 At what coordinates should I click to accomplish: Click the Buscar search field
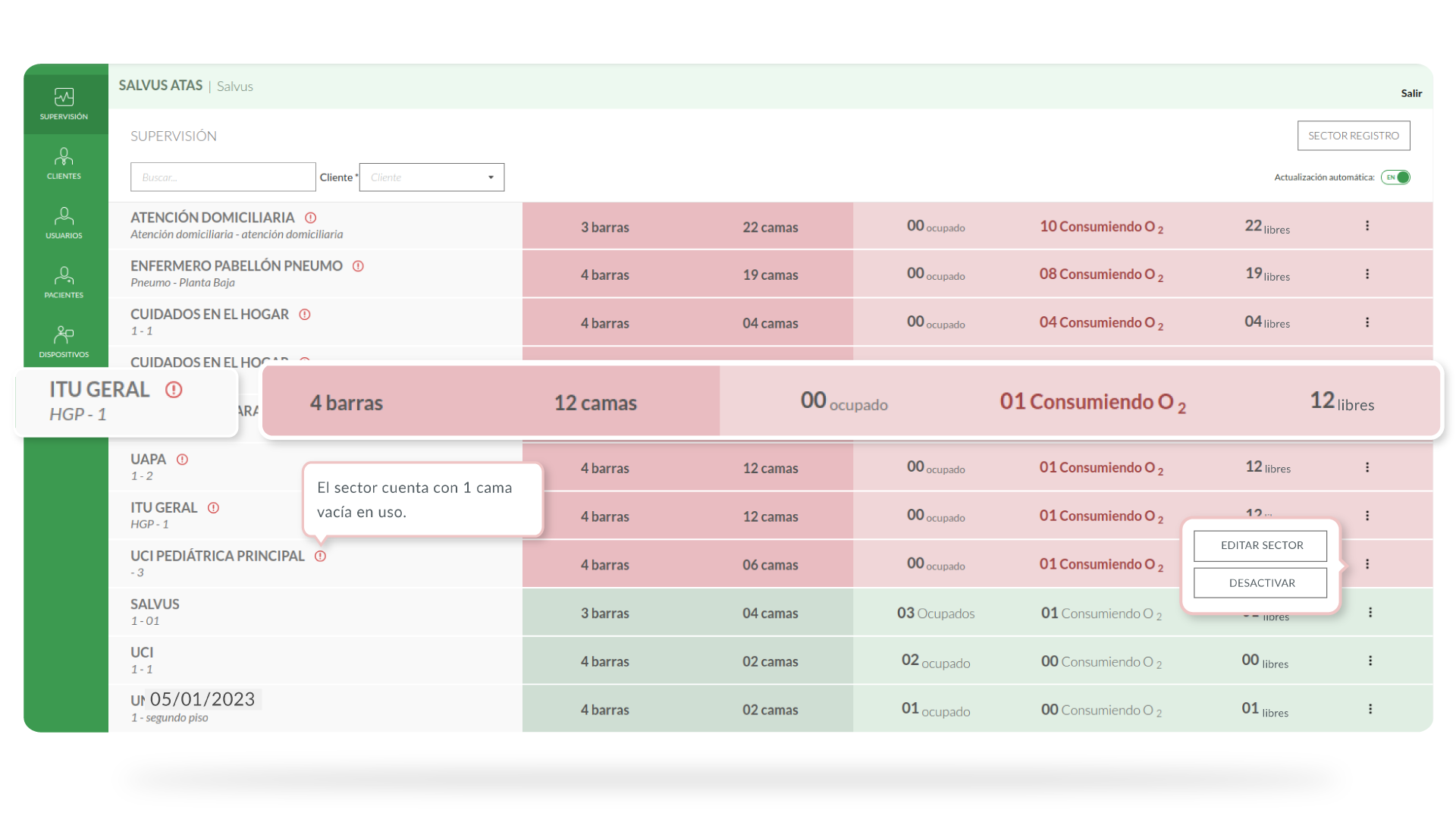223,177
